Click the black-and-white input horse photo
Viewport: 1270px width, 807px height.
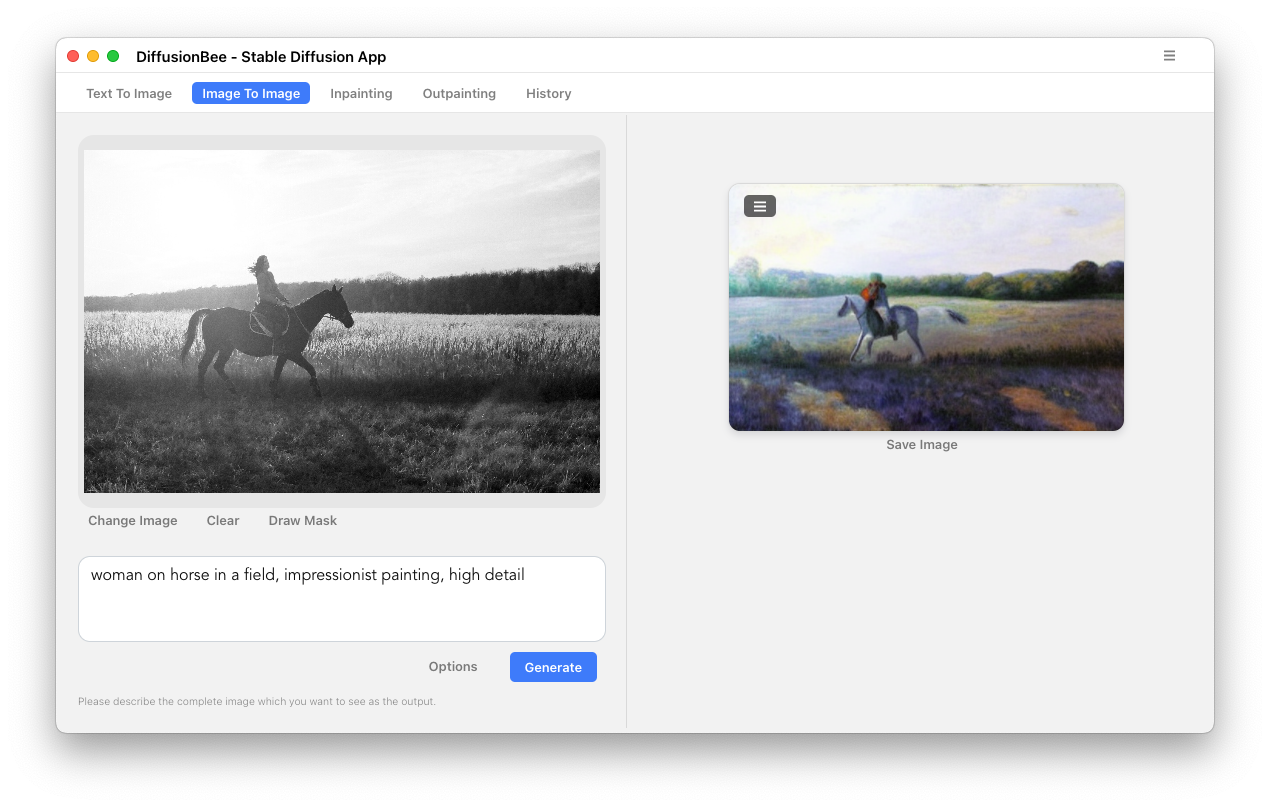[x=342, y=321]
